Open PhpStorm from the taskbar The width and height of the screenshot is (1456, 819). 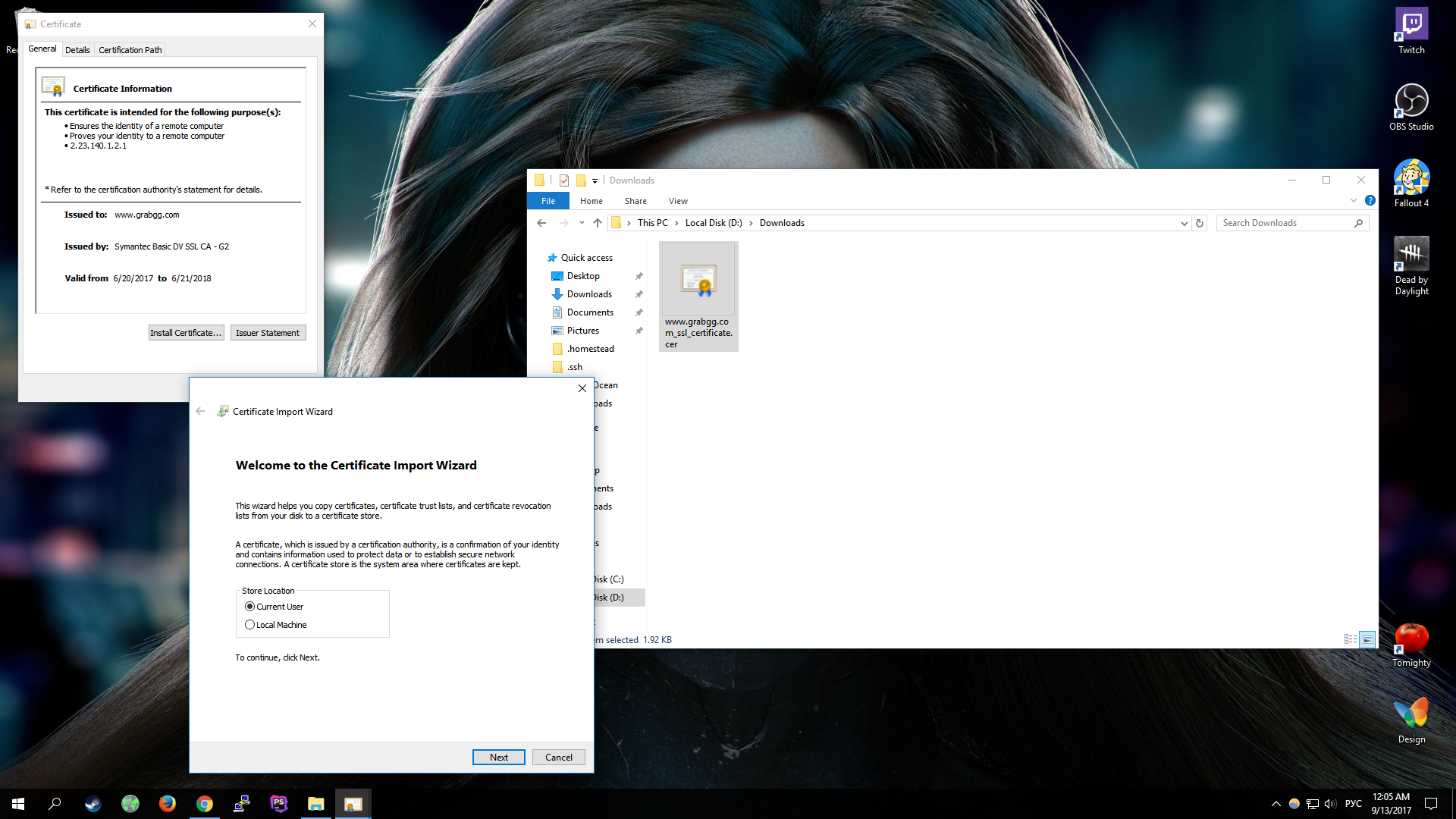click(278, 804)
